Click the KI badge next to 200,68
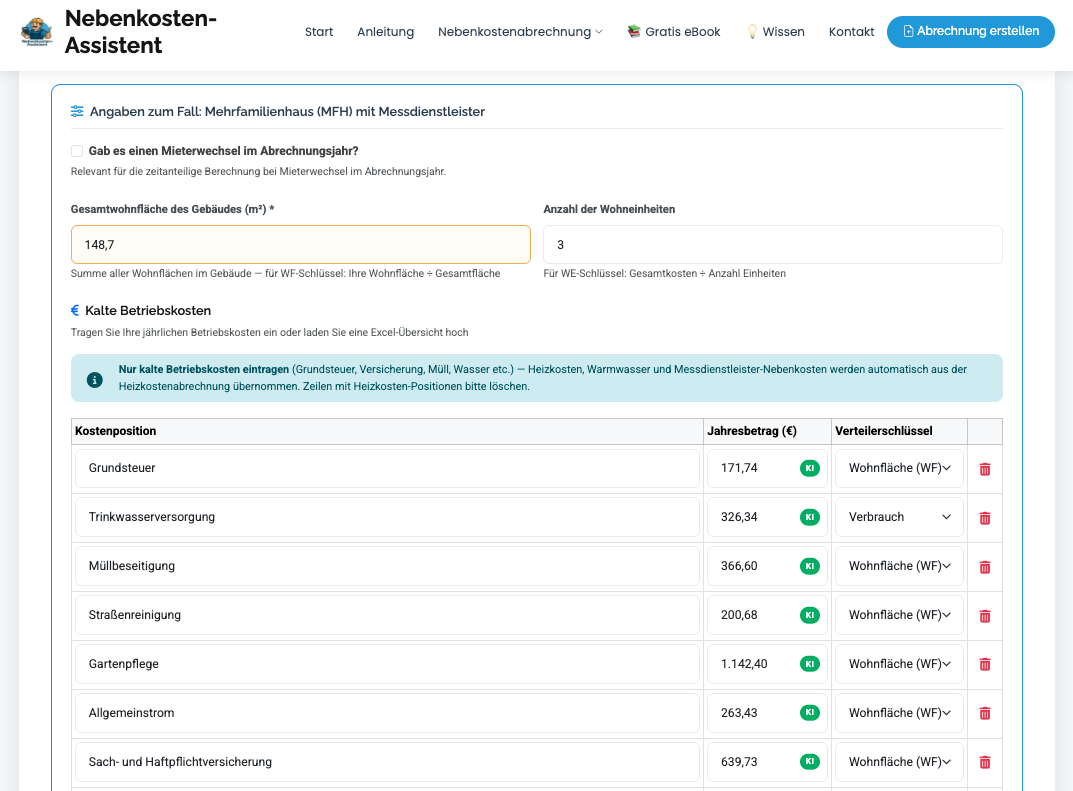This screenshot has height=791, width=1073. pyautogui.click(x=810, y=615)
